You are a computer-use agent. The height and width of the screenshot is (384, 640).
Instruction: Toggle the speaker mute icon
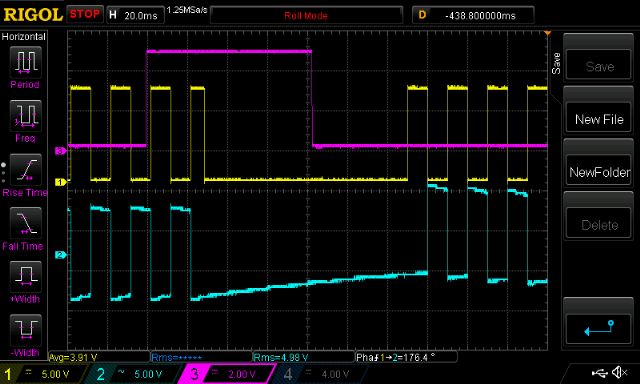(x=620, y=373)
